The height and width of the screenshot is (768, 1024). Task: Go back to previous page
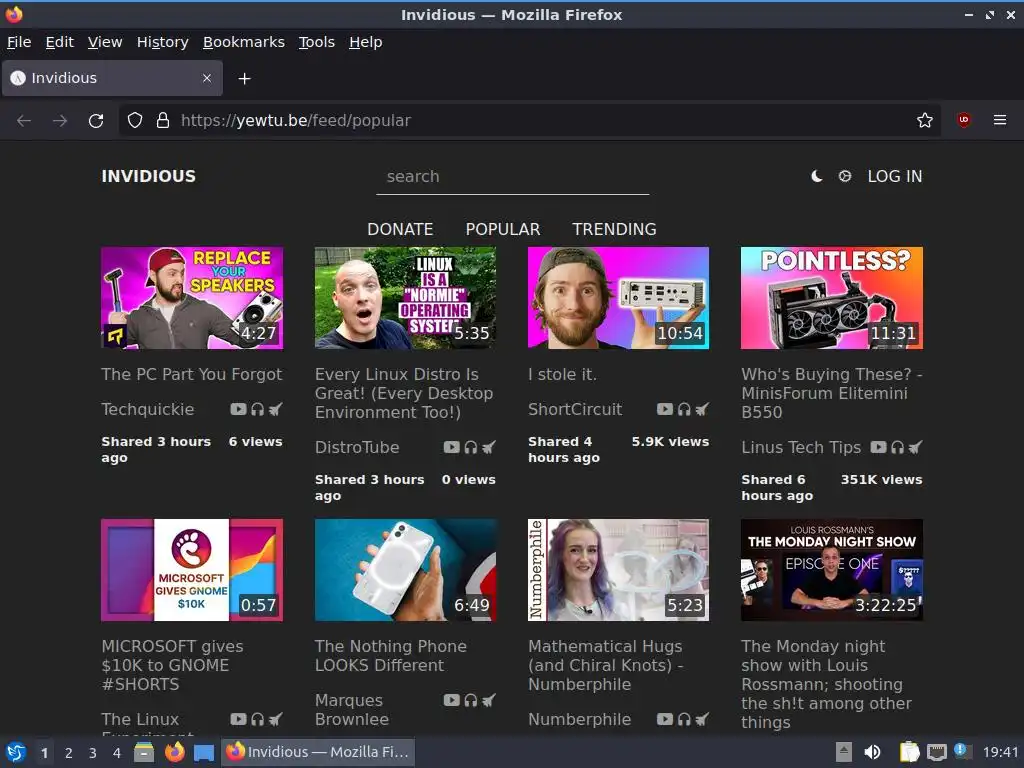tap(24, 121)
